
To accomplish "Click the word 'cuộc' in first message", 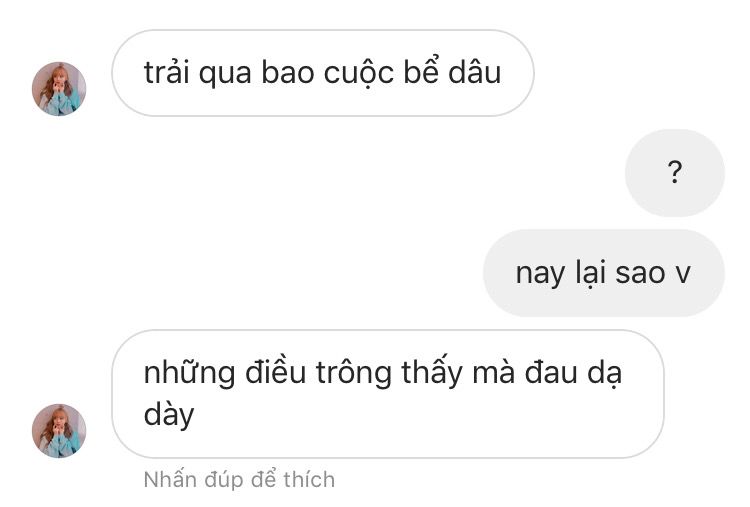I will (x=359, y=74).
